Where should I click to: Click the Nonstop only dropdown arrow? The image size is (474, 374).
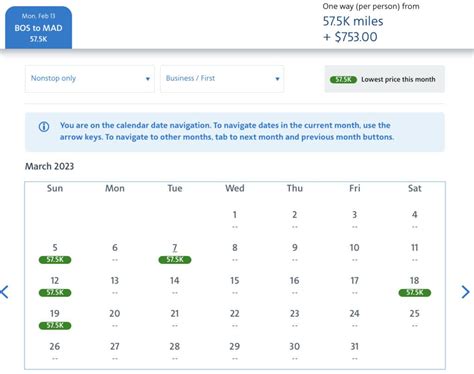148,79
